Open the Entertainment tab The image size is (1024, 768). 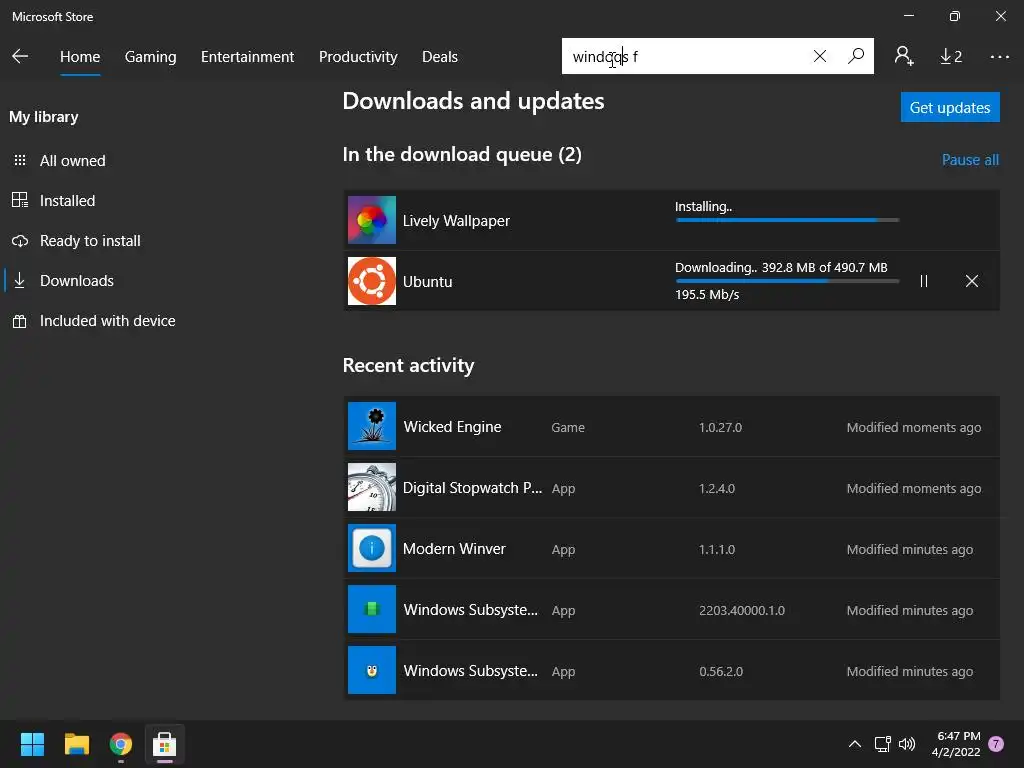click(x=248, y=57)
